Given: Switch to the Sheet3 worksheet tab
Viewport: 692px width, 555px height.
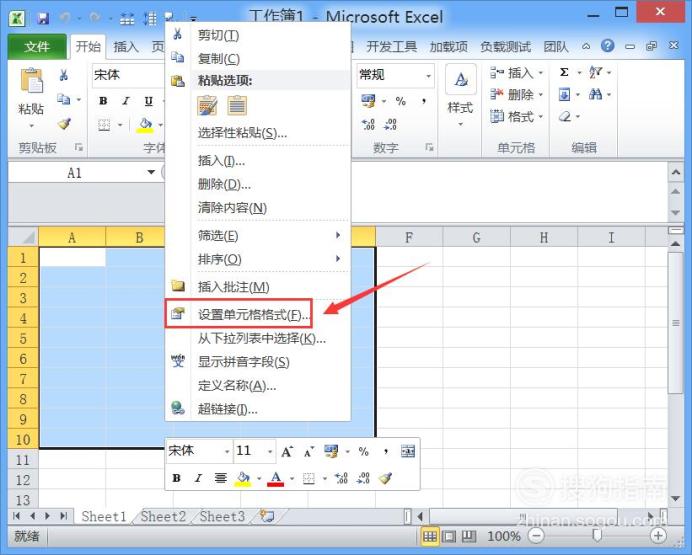Looking at the screenshot, I should (222, 516).
